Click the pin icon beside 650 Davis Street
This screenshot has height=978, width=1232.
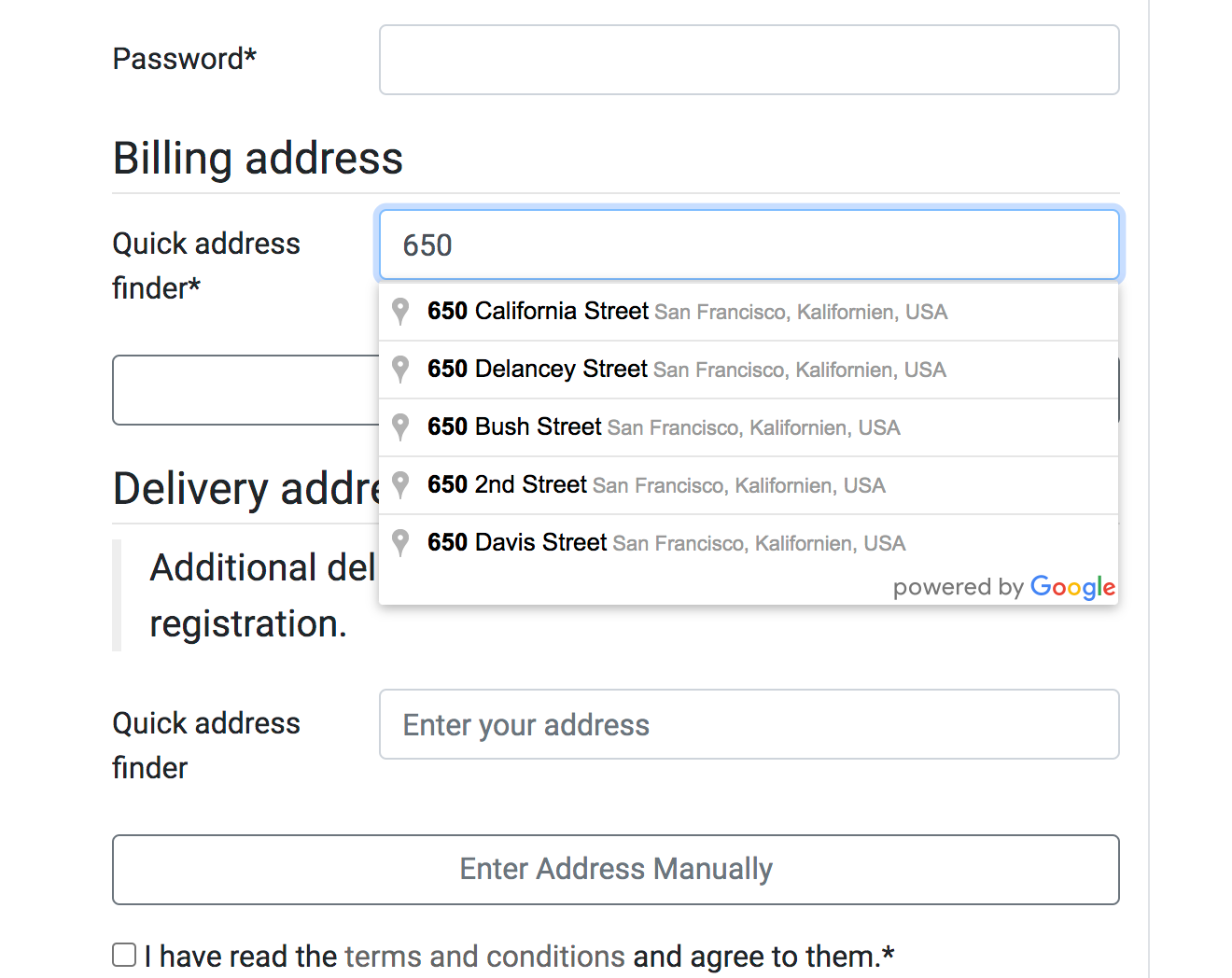[400, 543]
